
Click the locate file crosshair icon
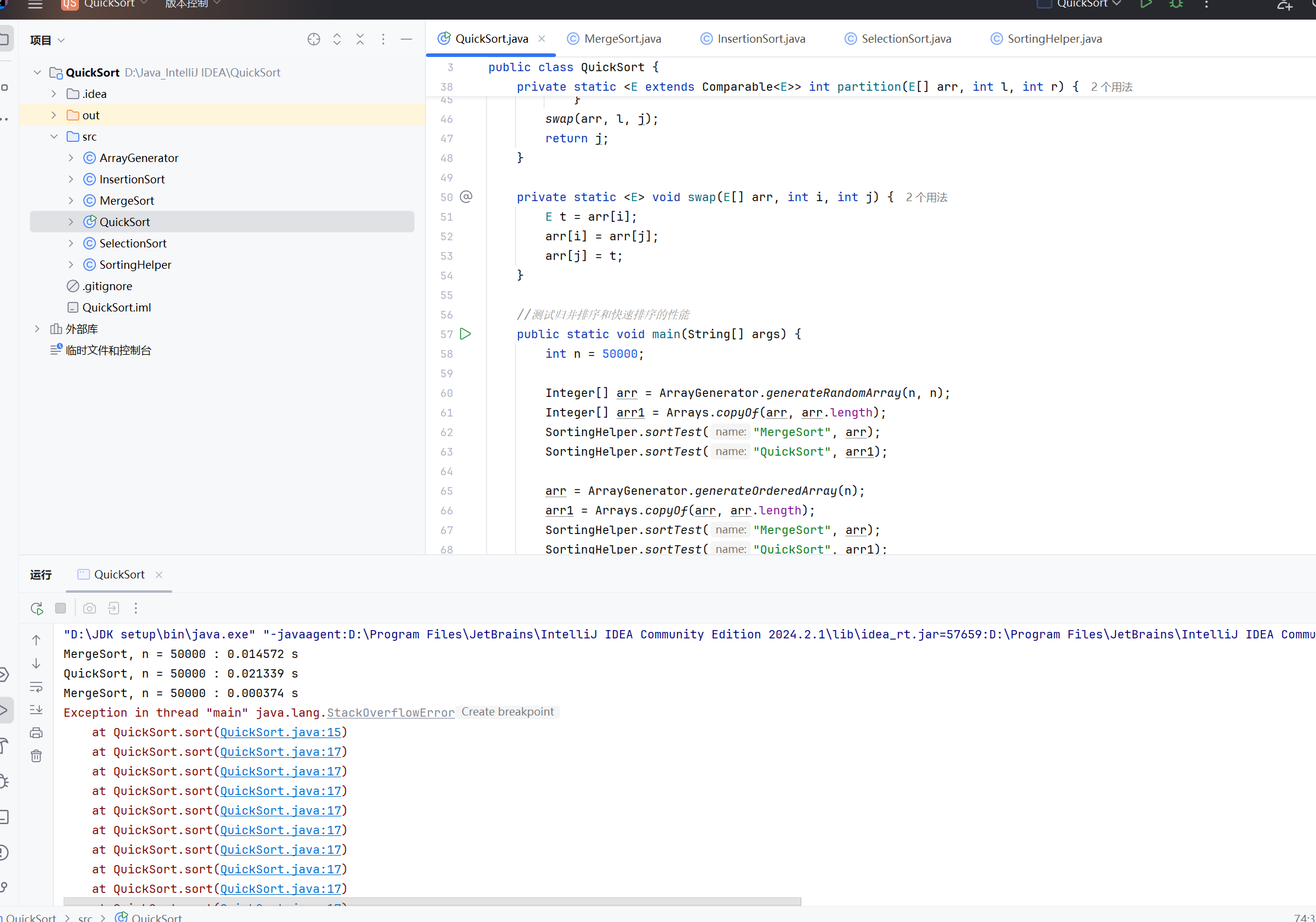(x=314, y=40)
